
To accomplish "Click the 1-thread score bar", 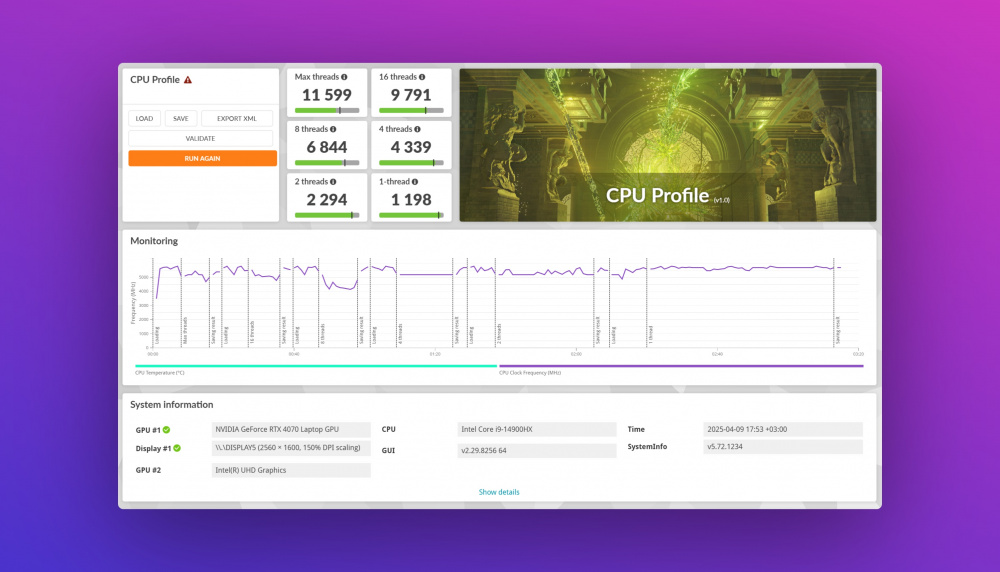I will [411, 216].
